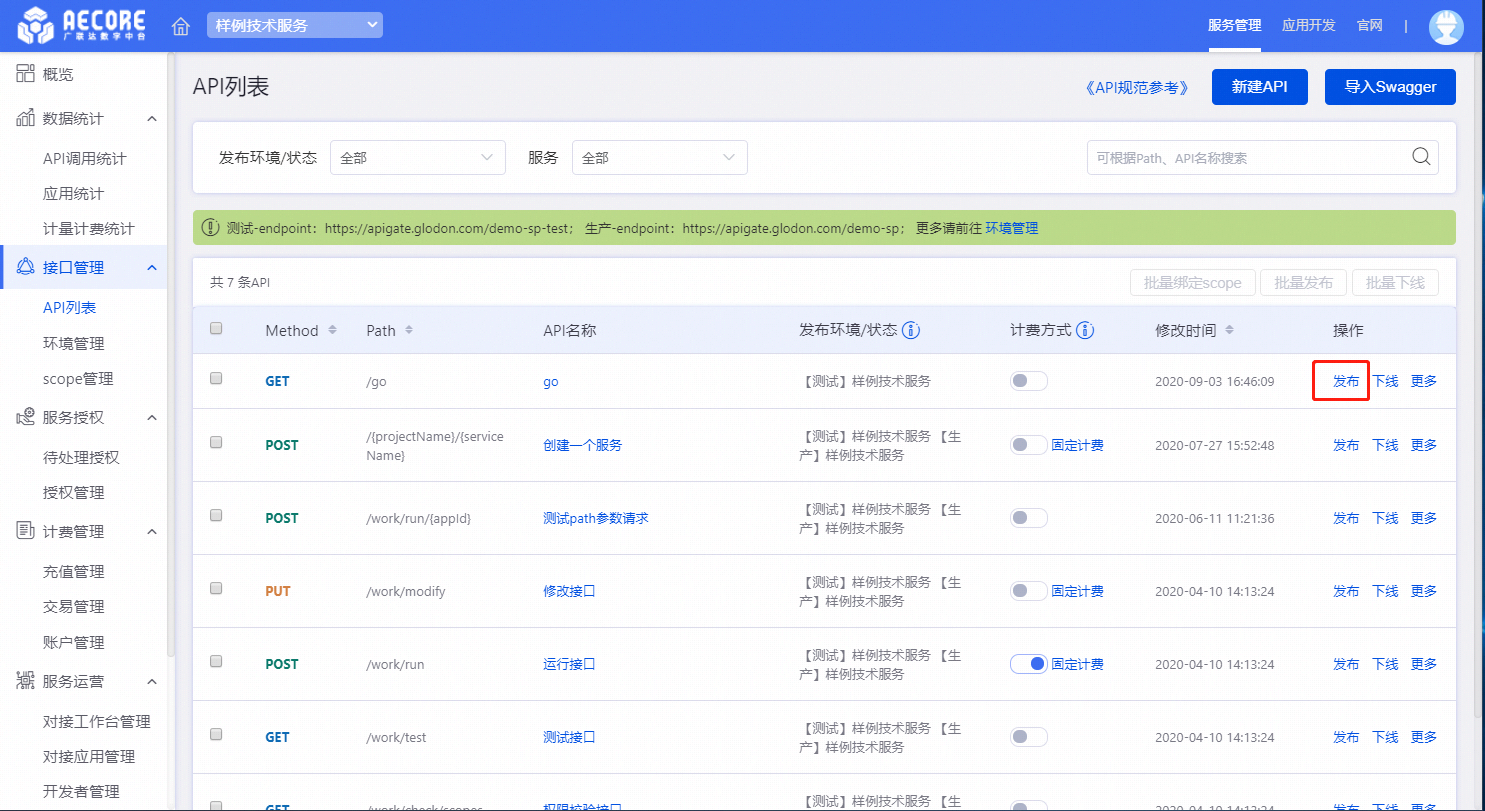Select all rows via header checkbox

[x=216, y=329]
